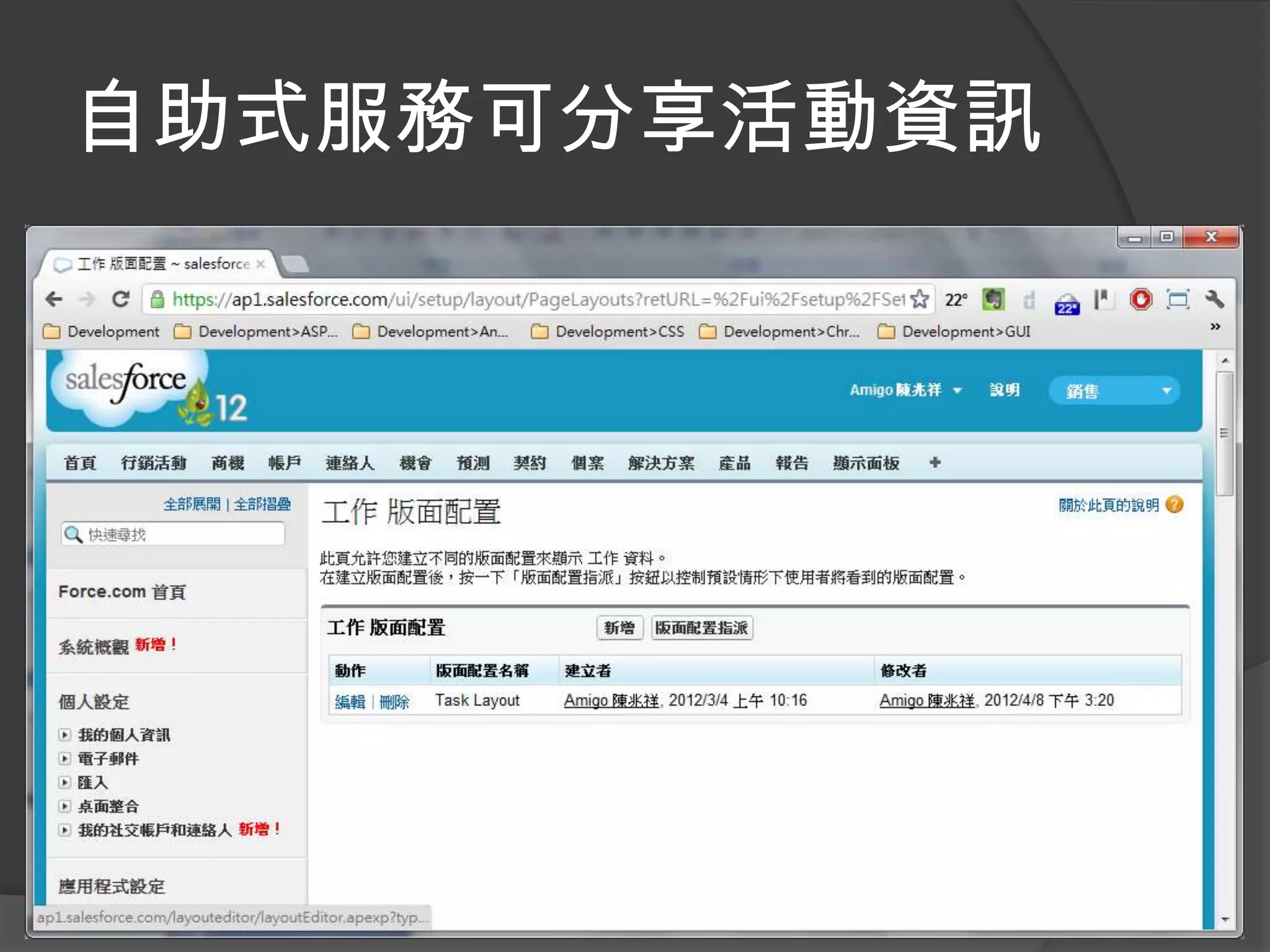Viewport: 1270px width, 952px height.
Task: Switch to the 報告 tab
Action: tap(792, 463)
